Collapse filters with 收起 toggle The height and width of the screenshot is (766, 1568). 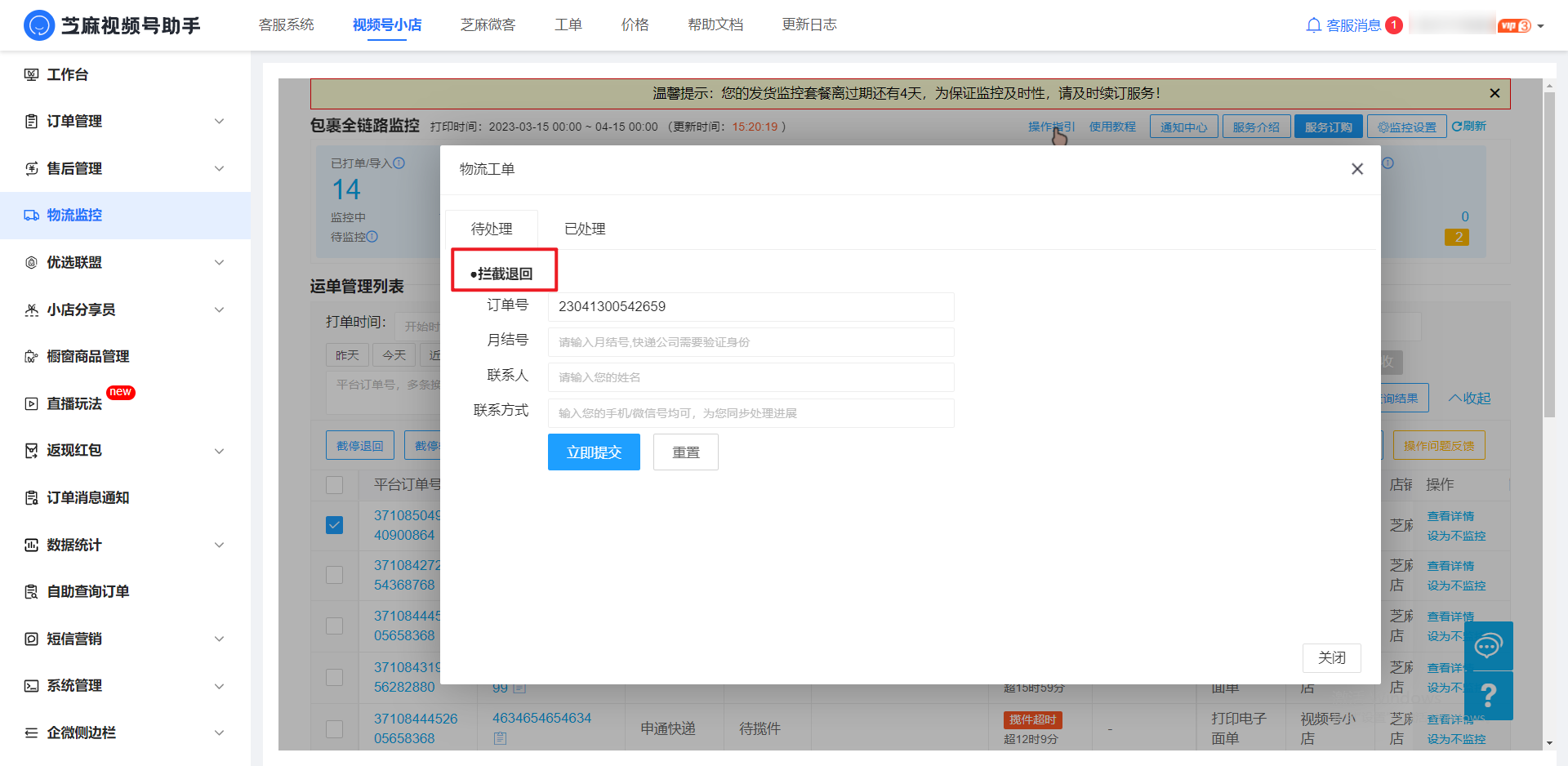1469,399
